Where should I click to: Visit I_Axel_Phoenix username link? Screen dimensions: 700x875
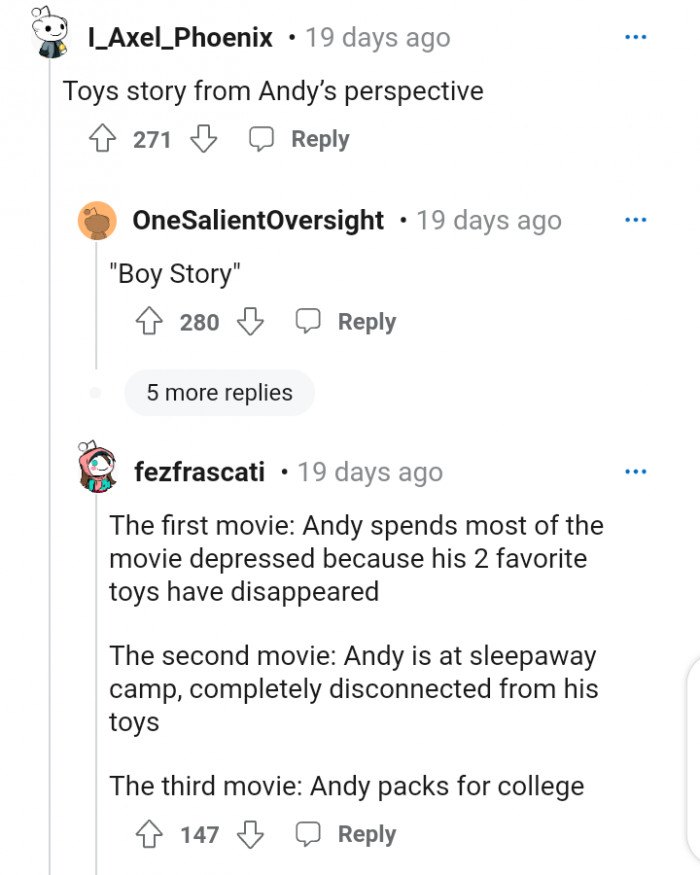coord(180,38)
